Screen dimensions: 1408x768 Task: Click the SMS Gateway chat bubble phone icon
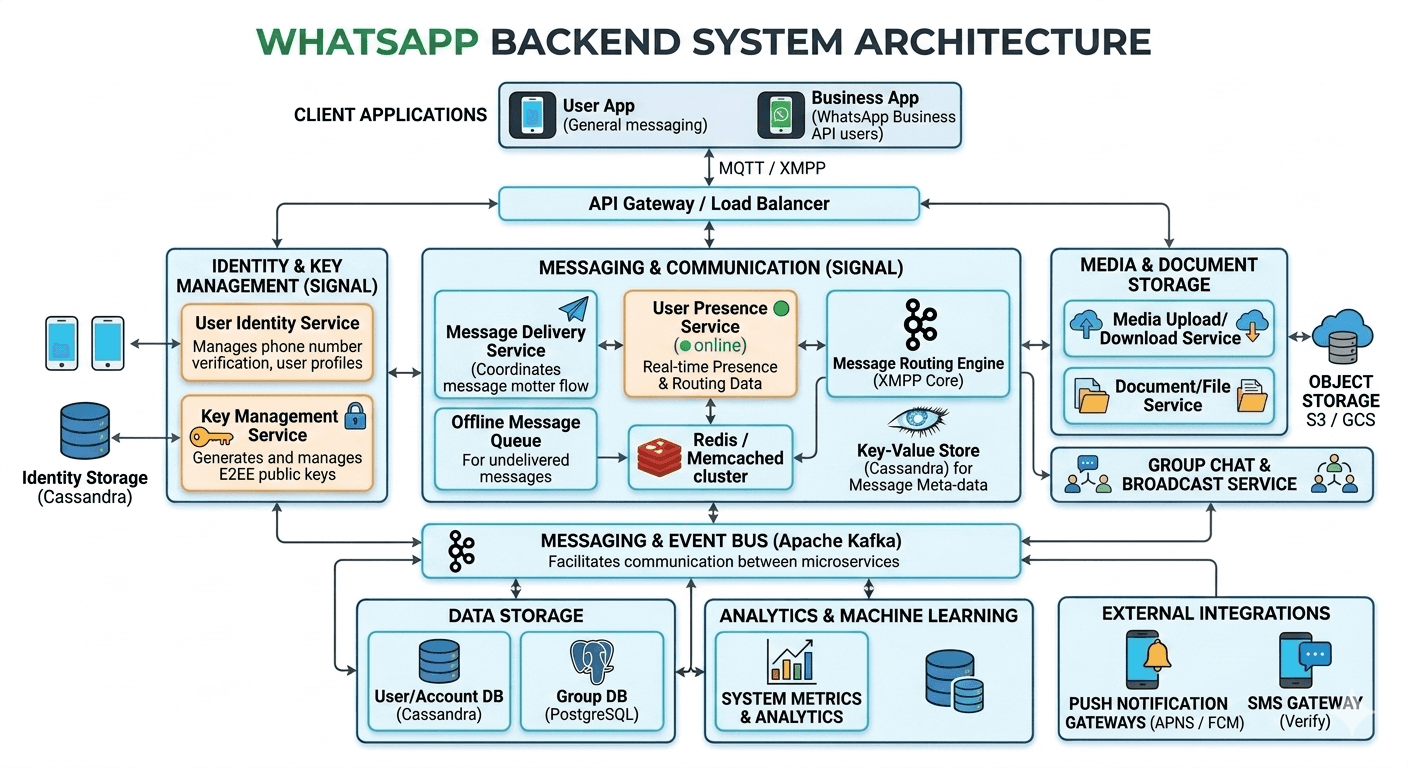point(1305,661)
